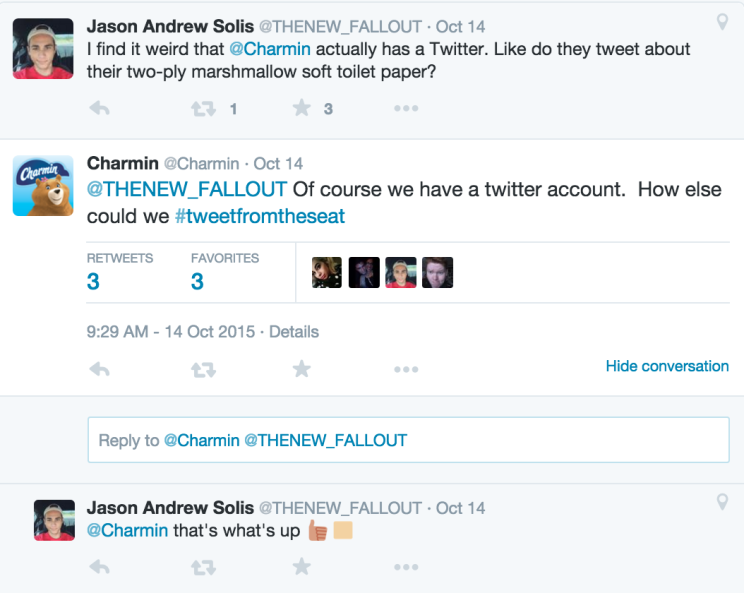
Task: Click location pin on first tweet
Action: click(722, 22)
